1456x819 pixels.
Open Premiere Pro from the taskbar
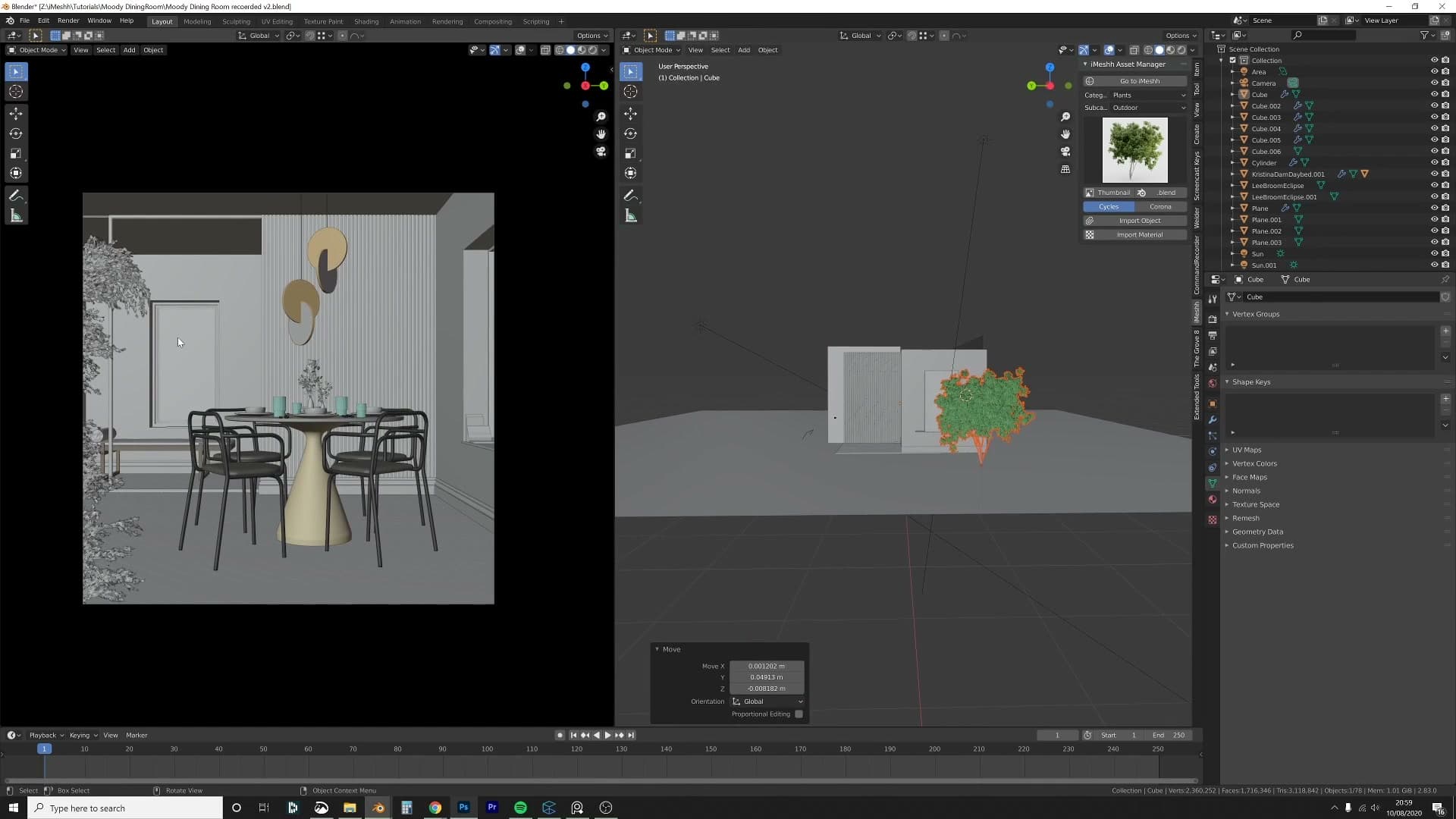point(492,808)
